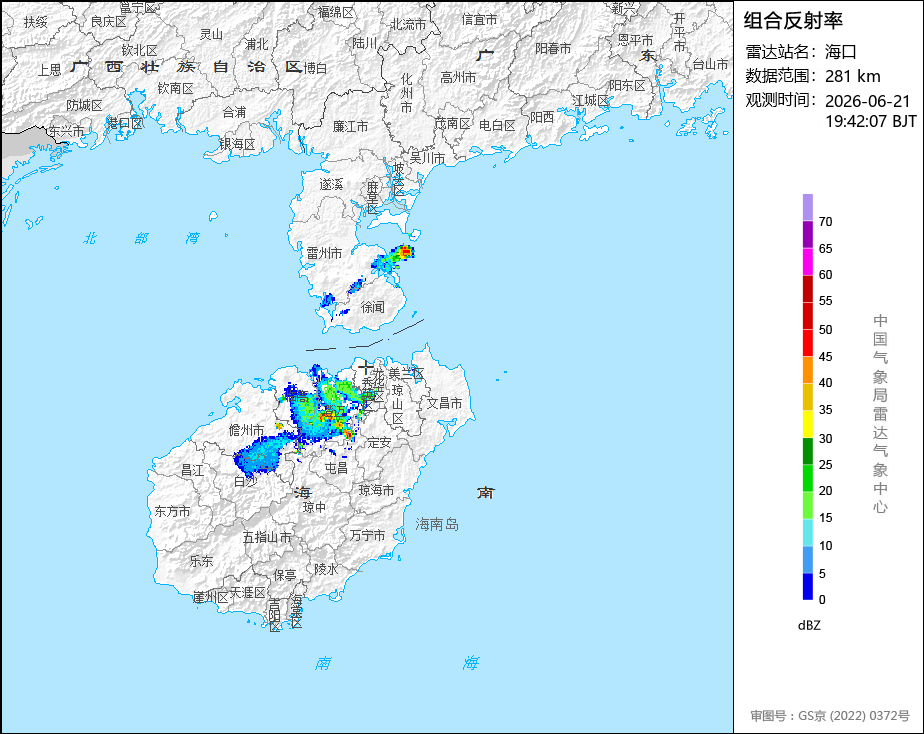
Task: Pick the bright red 45–50 legend swatch
Action: 807,343
